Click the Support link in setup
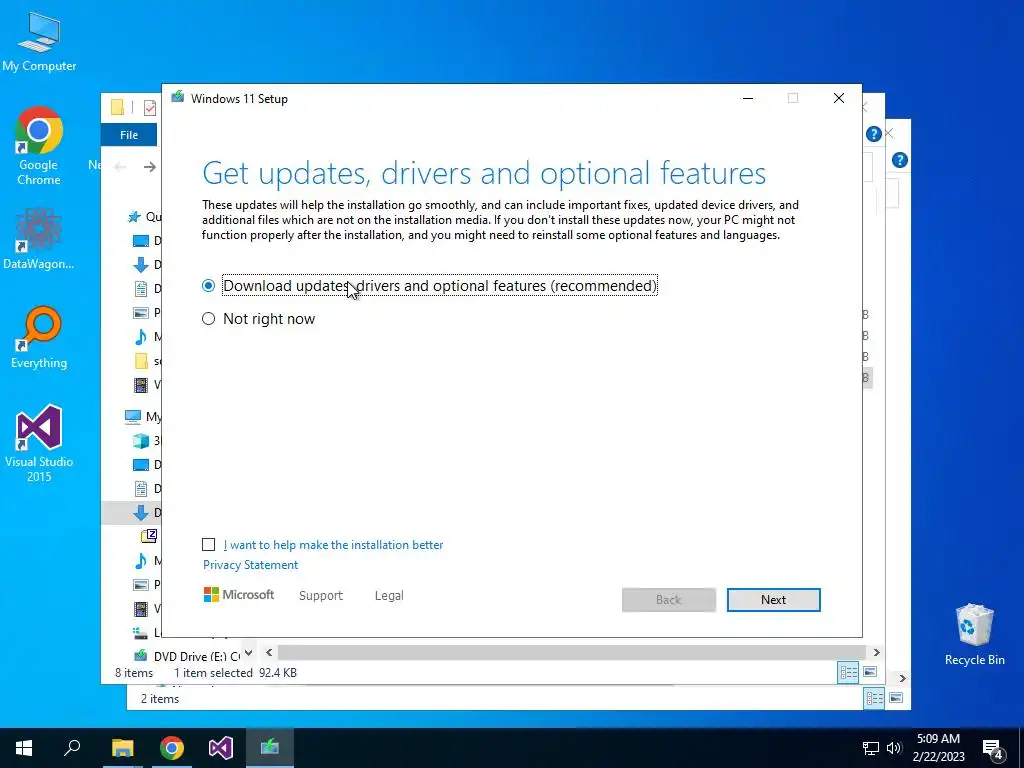 [321, 596]
